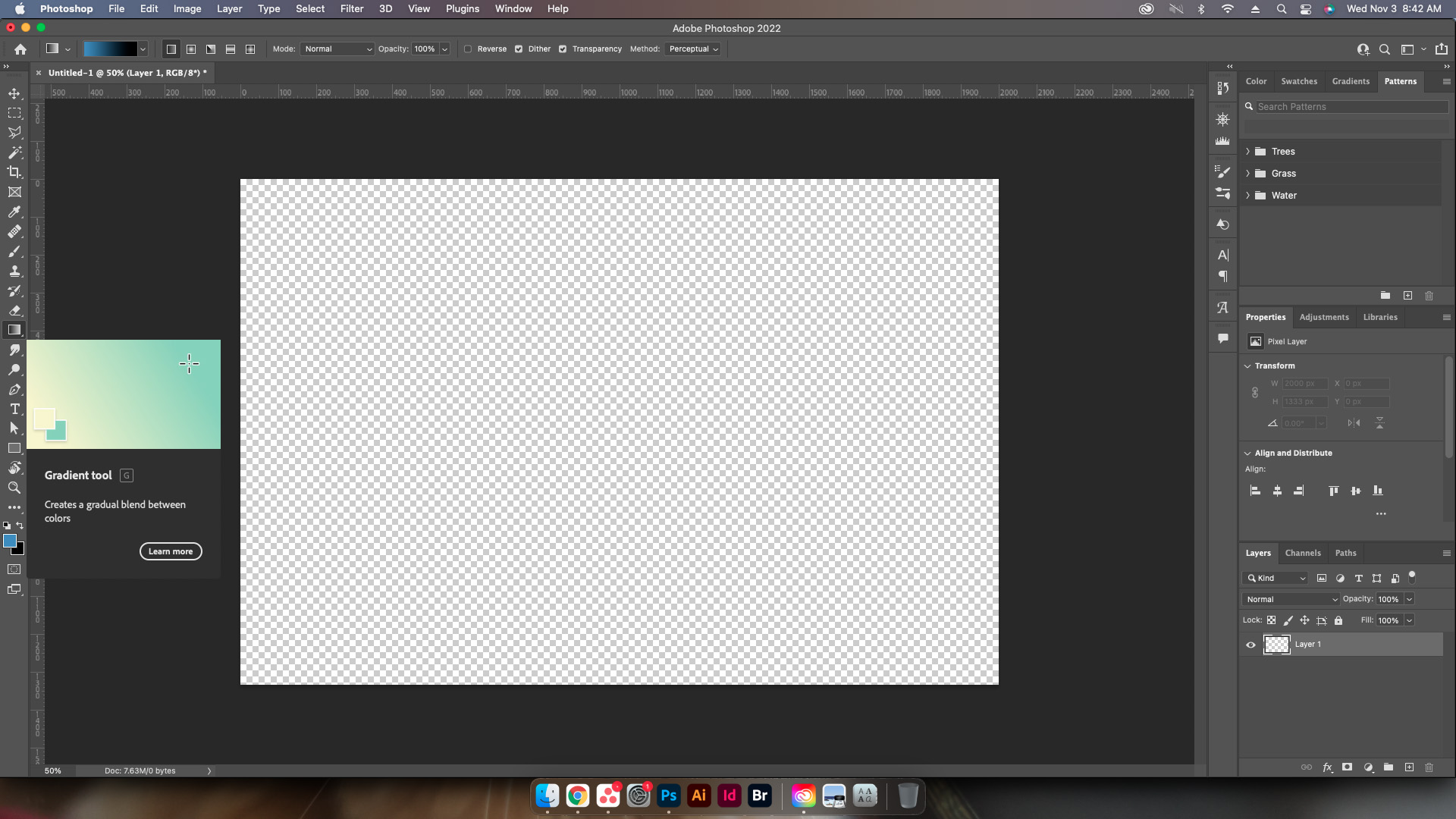
Task: Select the Gradient tool in toolbar
Action: tap(14, 330)
